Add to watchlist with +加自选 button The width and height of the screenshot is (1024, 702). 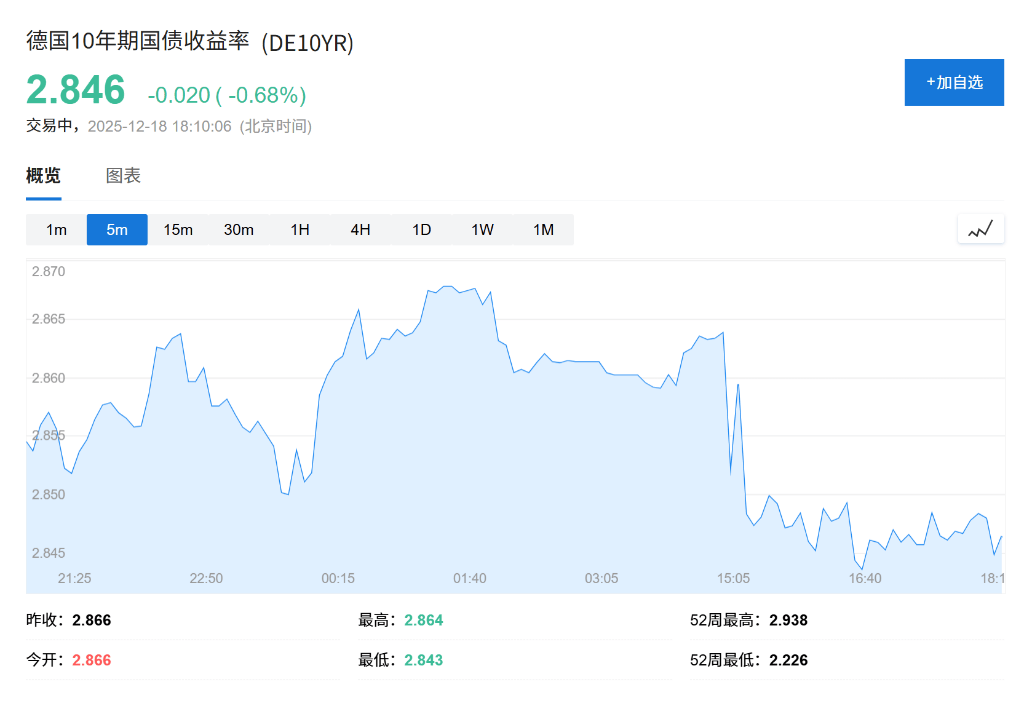click(954, 82)
